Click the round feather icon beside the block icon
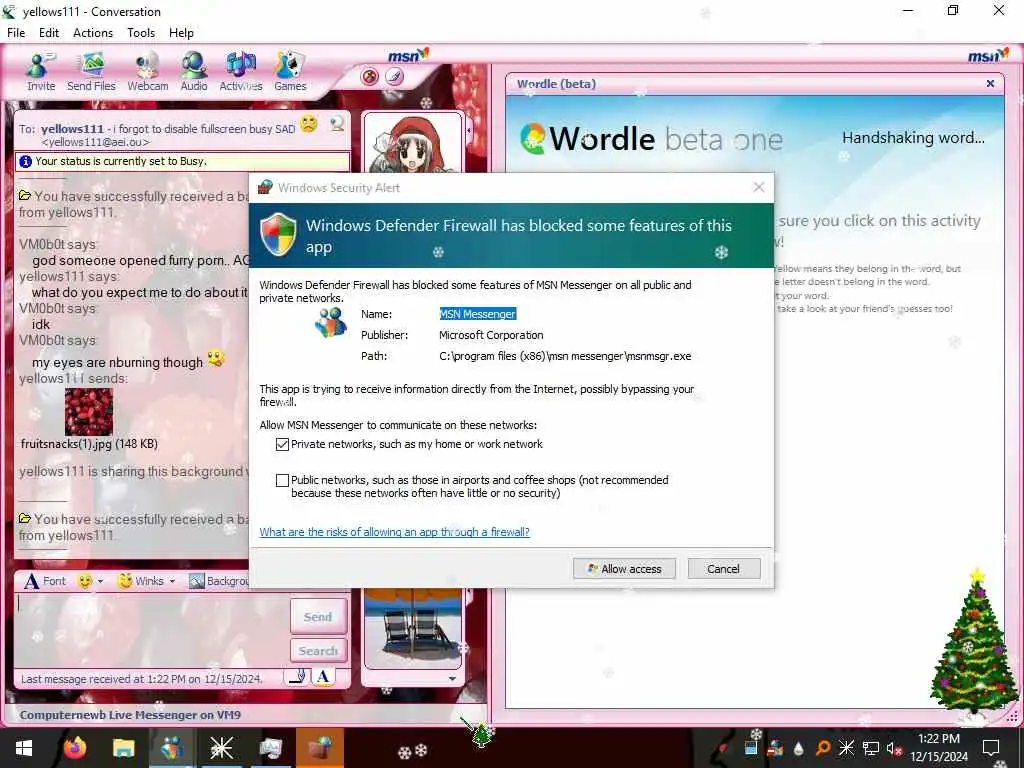Image resolution: width=1024 pixels, height=768 pixels. click(x=394, y=77)
